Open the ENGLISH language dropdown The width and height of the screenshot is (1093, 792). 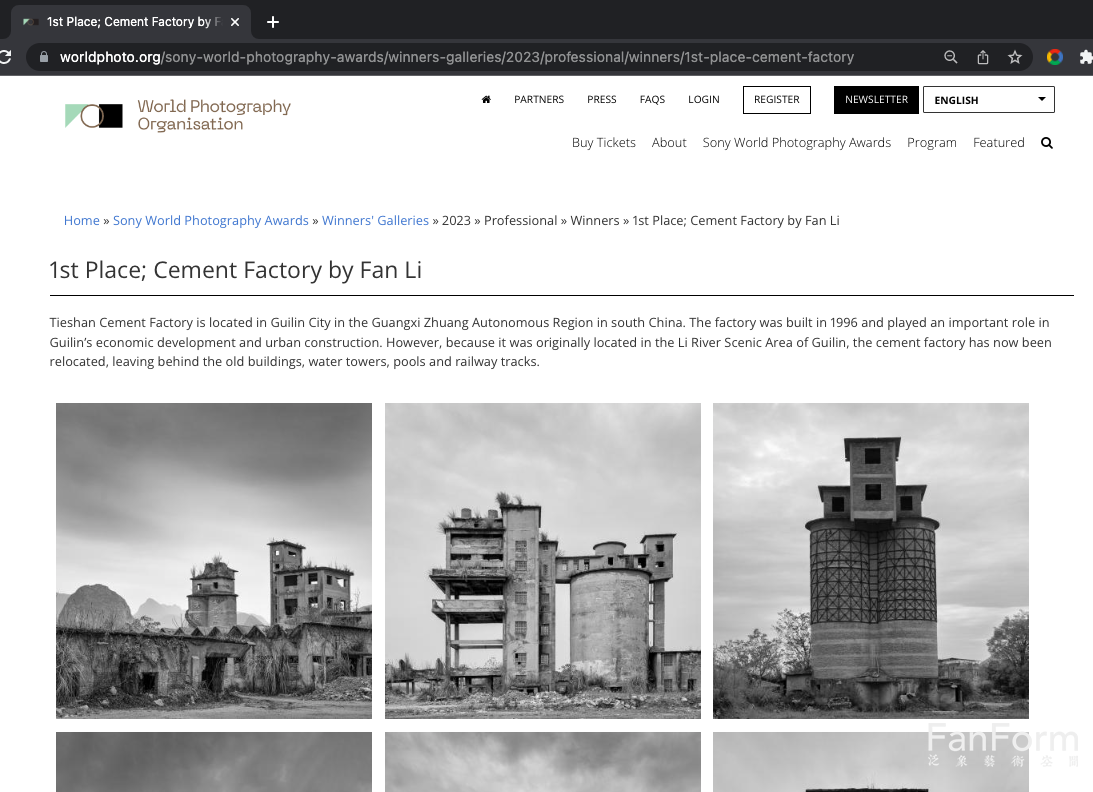(x=988, y=99)
